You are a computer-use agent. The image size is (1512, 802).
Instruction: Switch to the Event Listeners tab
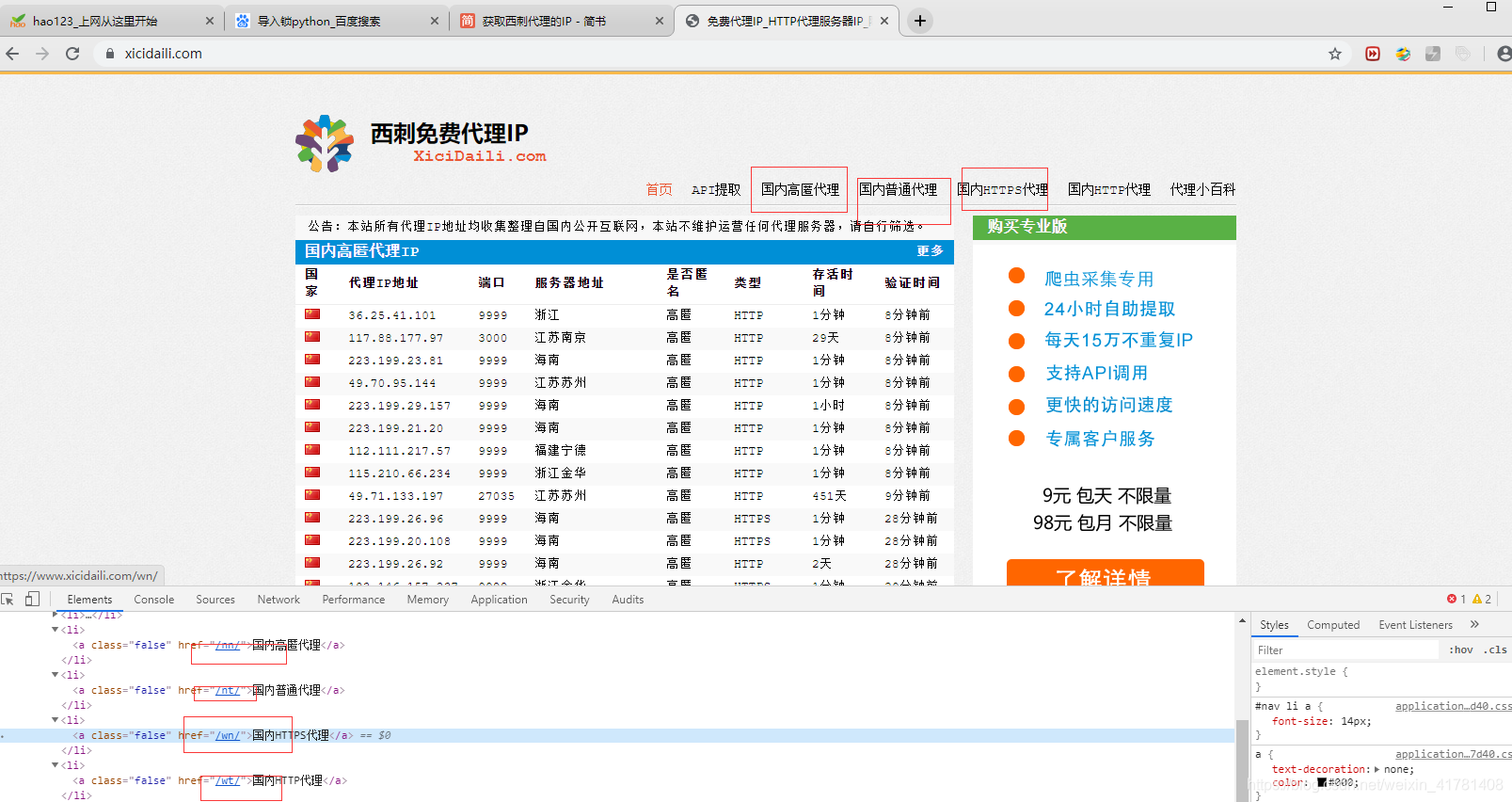1416,625
